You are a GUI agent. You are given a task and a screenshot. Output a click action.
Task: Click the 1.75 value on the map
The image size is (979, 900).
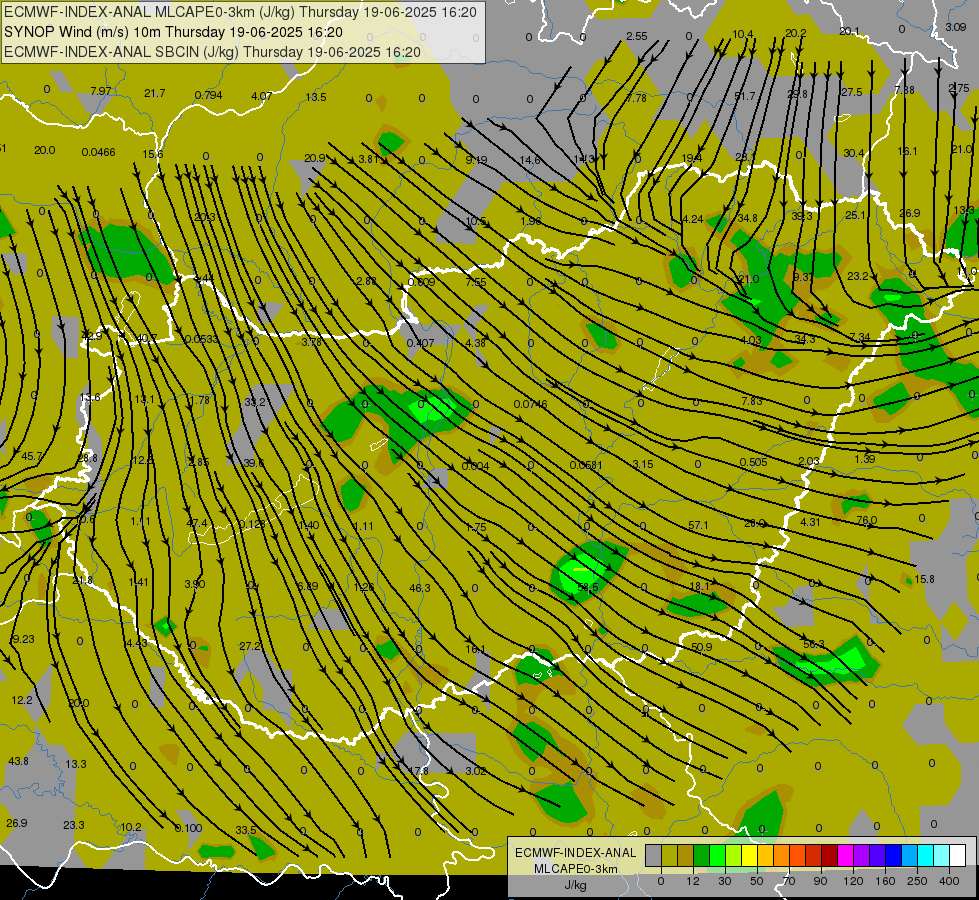point(476,527)
